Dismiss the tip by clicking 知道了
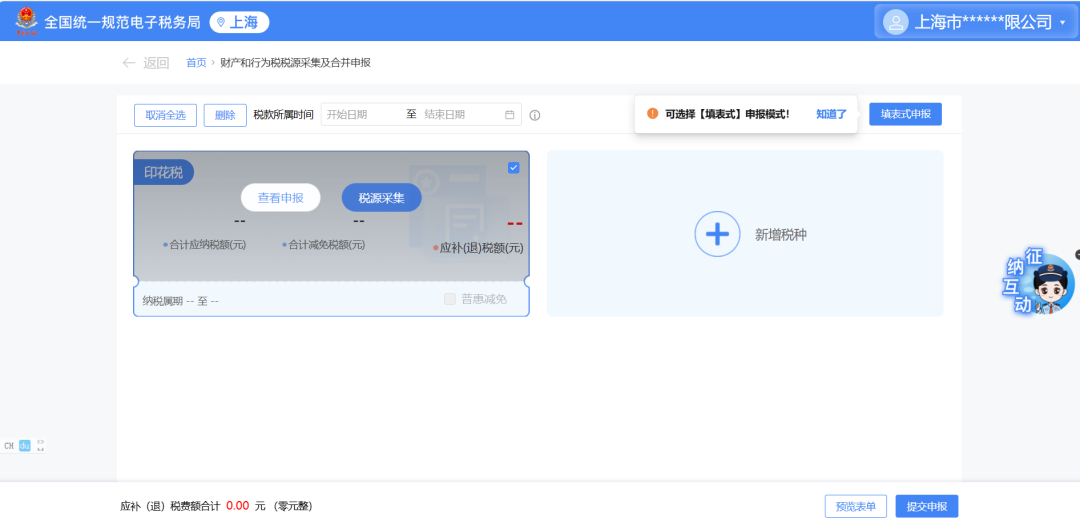Image resolution: width=1080 pixels, height=525 pixels. [831, 114]
